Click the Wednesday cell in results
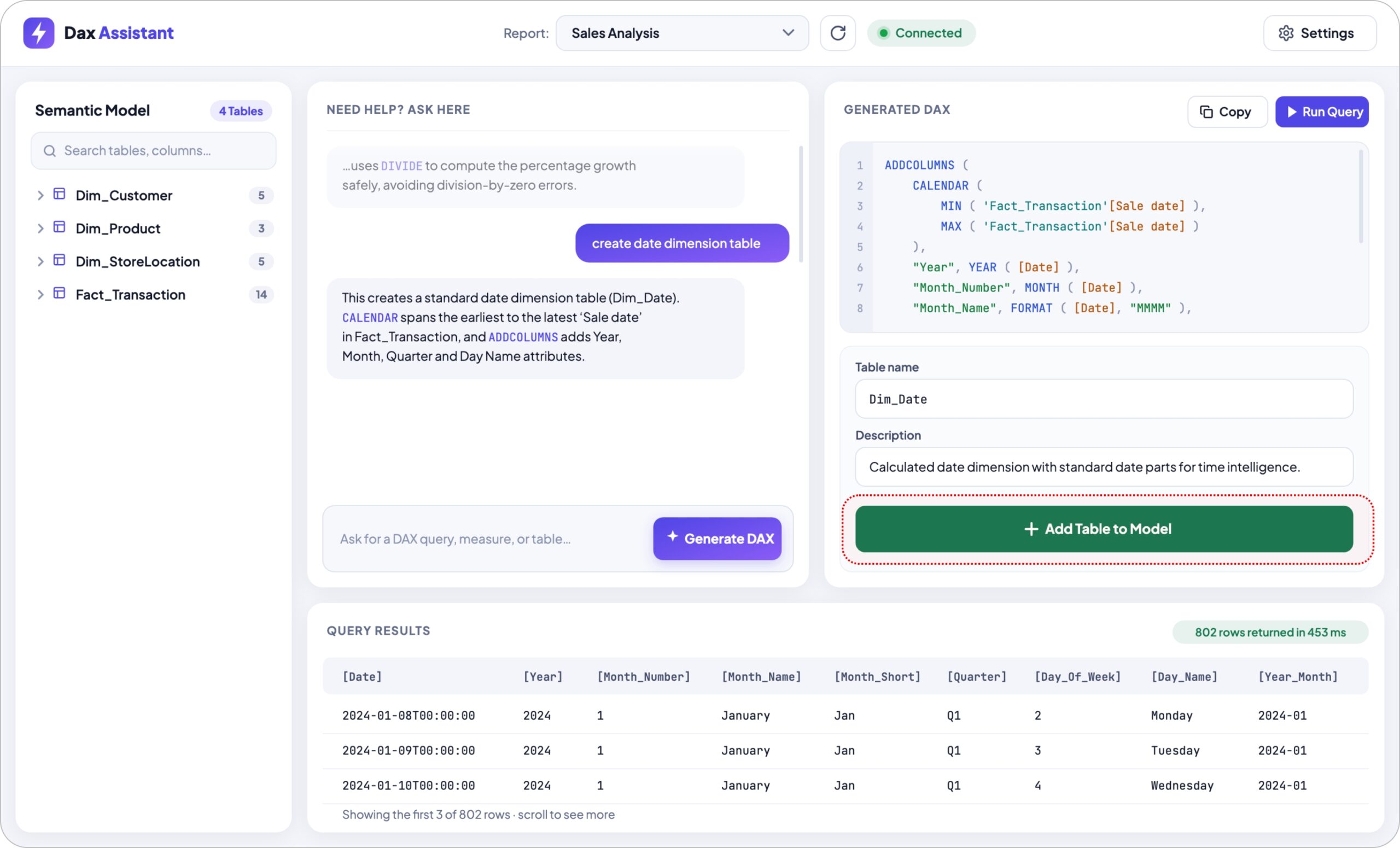 point(1182,786)
